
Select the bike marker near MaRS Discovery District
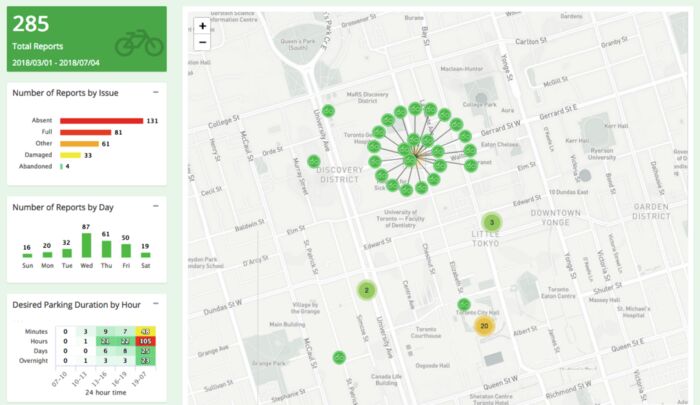point(329,111)
